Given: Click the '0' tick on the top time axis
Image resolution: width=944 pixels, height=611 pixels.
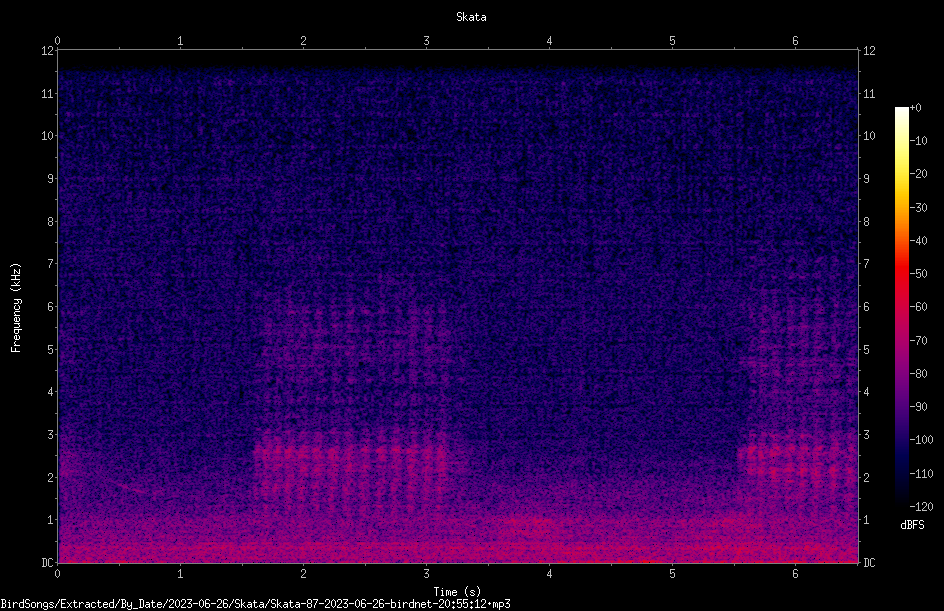Looking at the screenshot, I should click(57, 41).
